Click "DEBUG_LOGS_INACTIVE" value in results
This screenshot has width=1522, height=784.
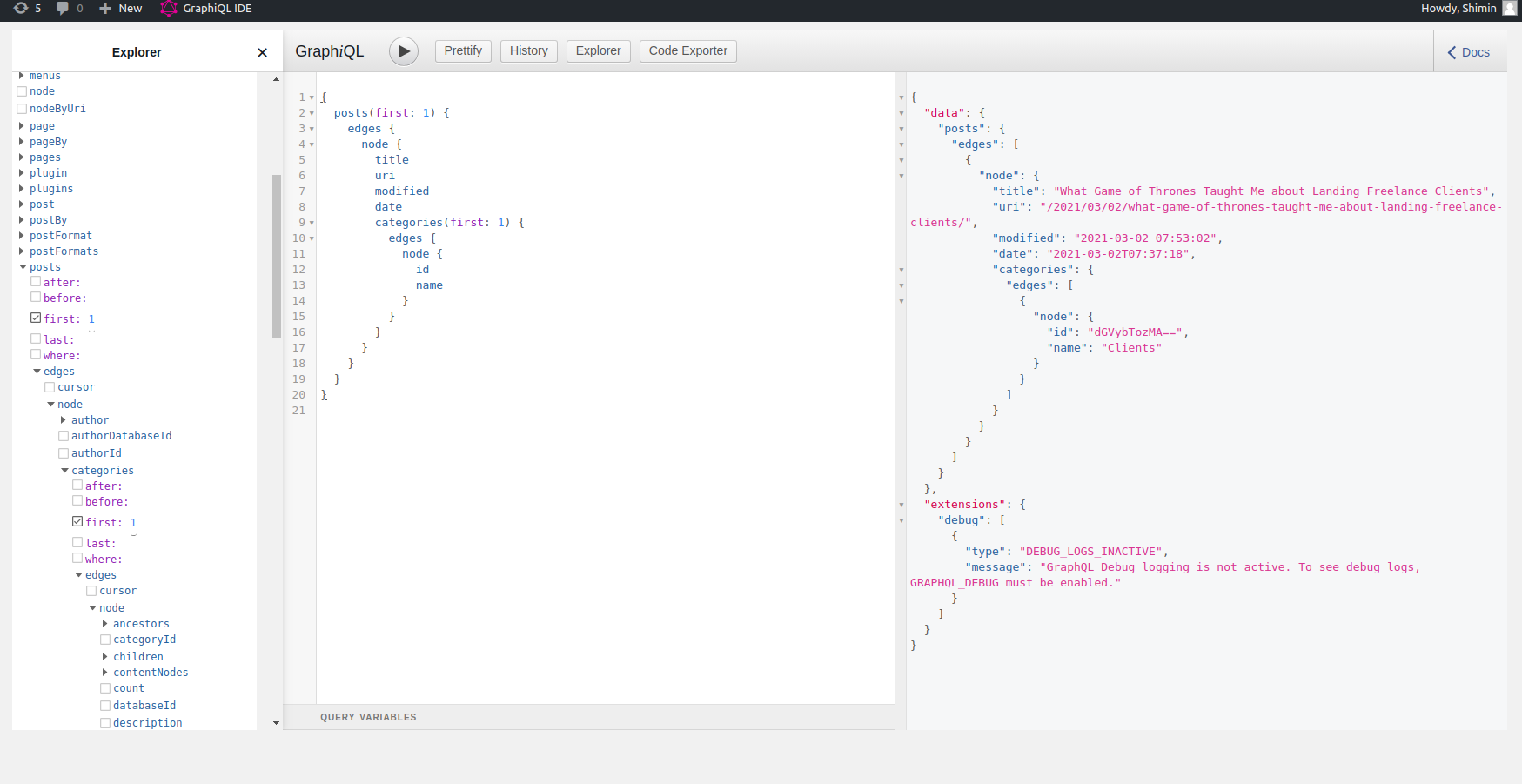pos(1090,552)
